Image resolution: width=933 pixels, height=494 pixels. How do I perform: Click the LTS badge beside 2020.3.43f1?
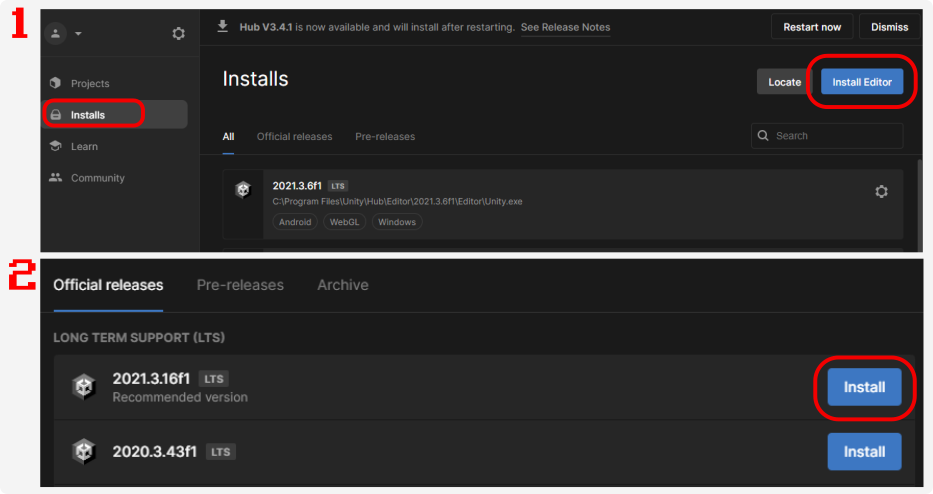point(221,452)
